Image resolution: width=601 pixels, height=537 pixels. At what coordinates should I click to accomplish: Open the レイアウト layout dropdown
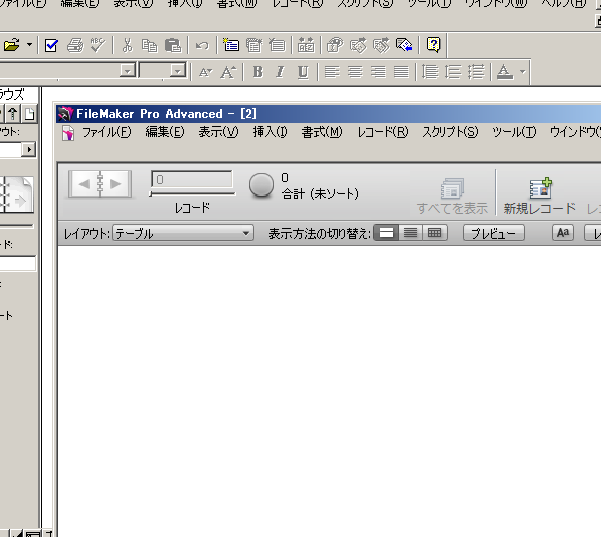click(183, 233)
